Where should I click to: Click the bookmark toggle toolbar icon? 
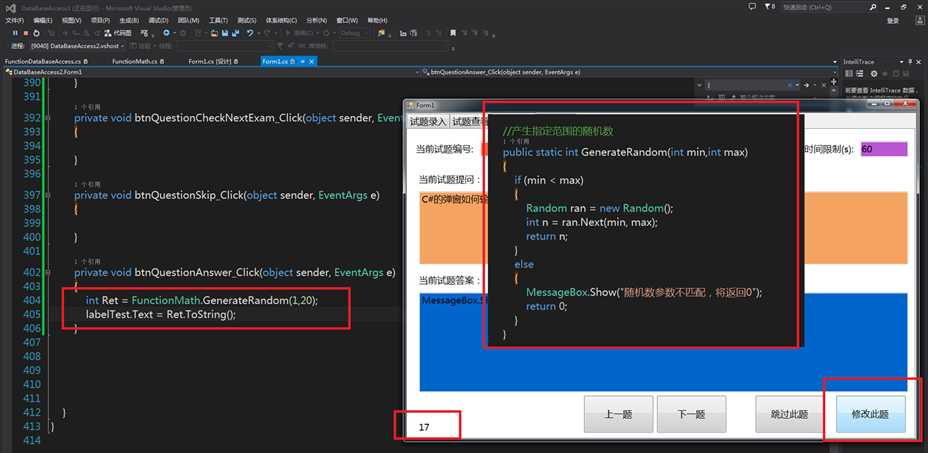453,33
